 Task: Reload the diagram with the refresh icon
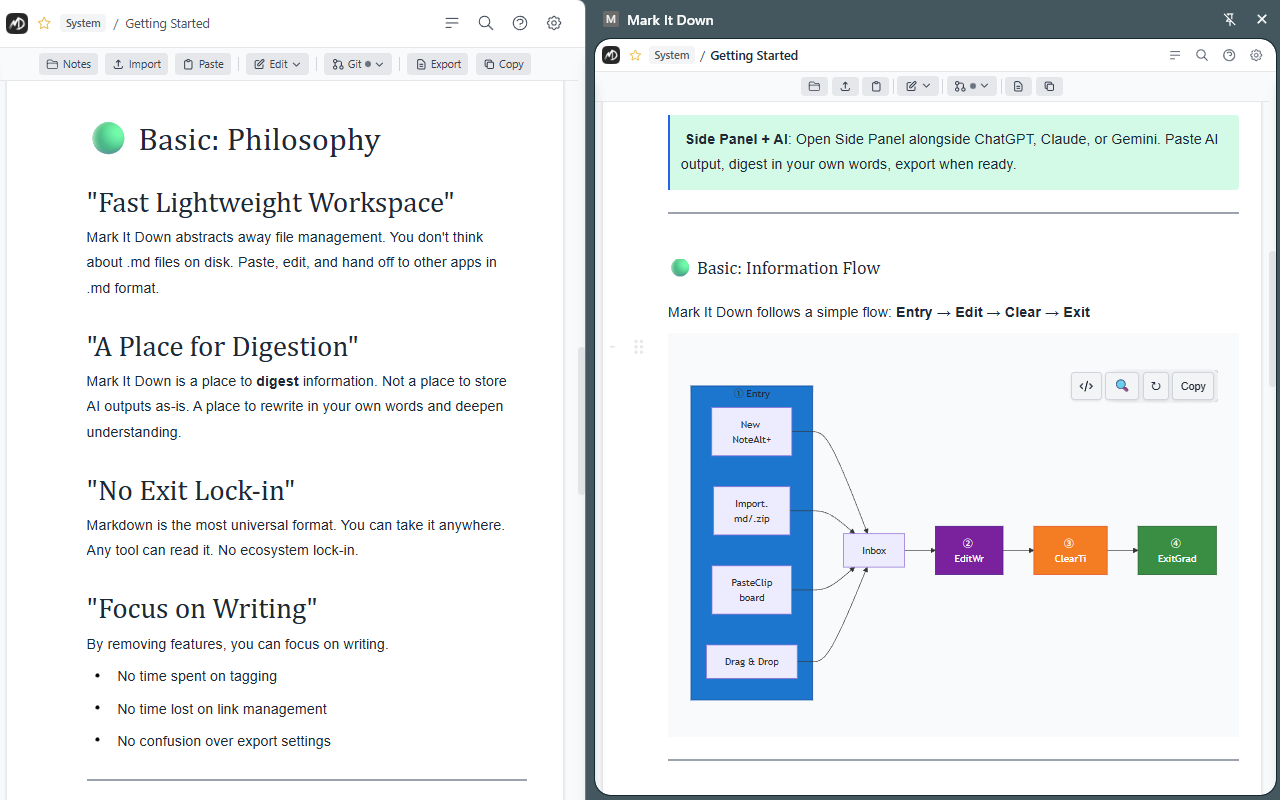[1156, 386]
